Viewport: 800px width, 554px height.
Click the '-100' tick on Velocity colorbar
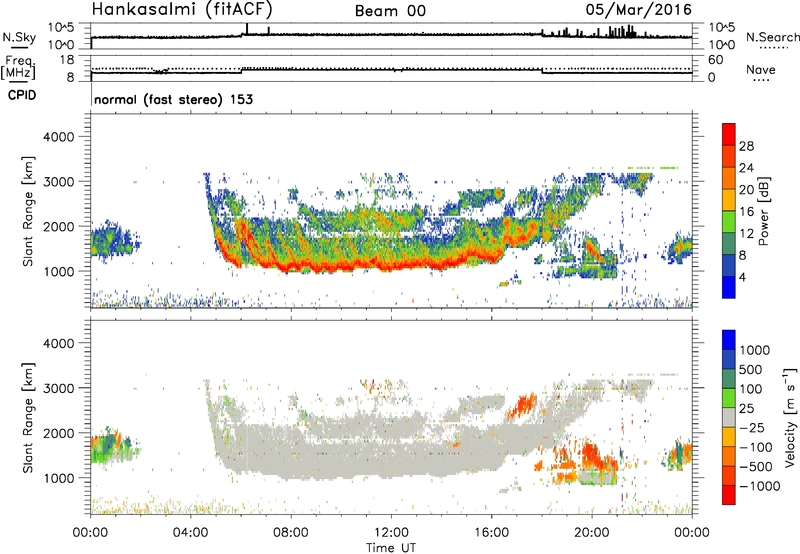pyautogui.click(x=756, y=447)
